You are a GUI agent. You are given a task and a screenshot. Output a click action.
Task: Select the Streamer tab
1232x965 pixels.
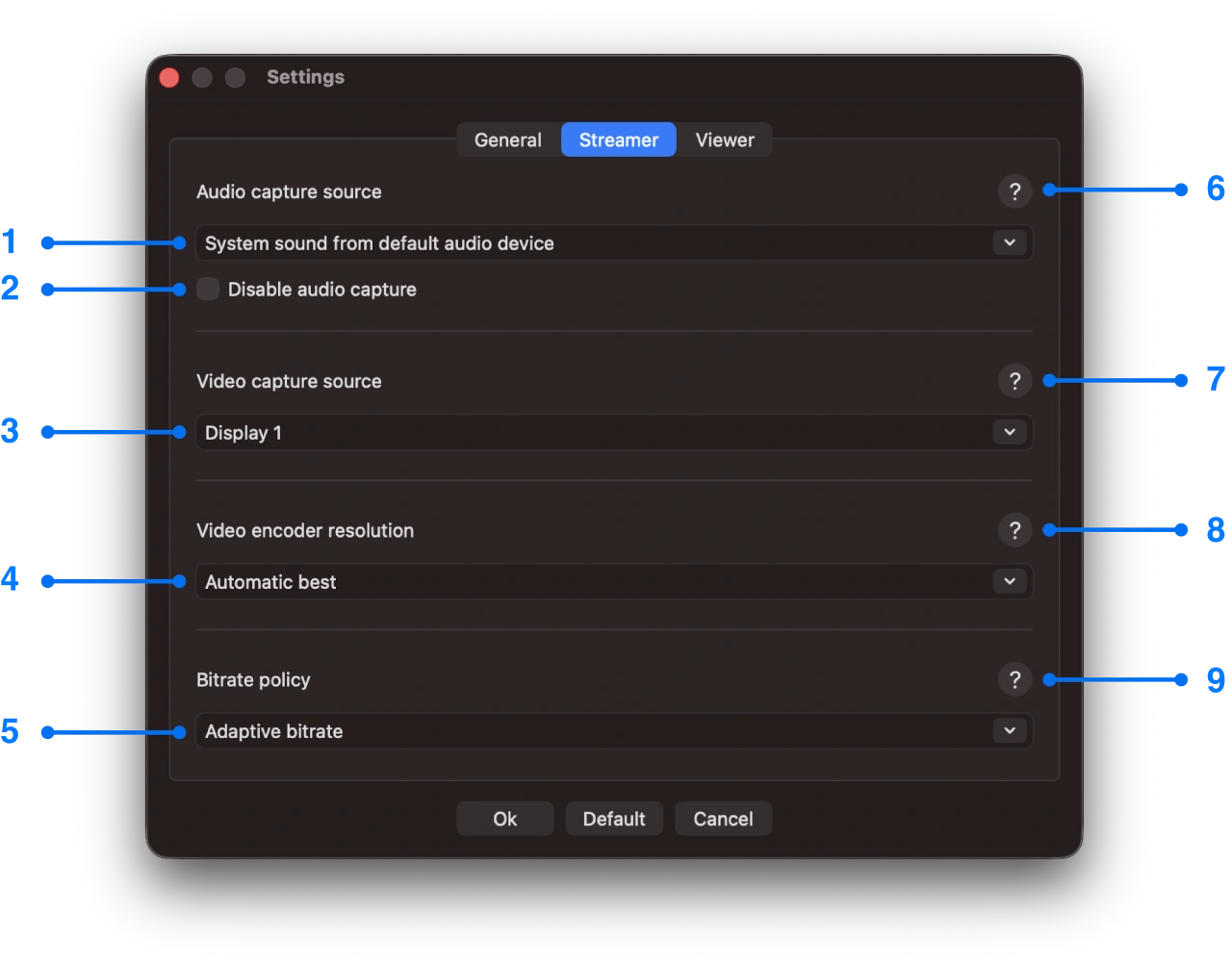pos(618,140)
